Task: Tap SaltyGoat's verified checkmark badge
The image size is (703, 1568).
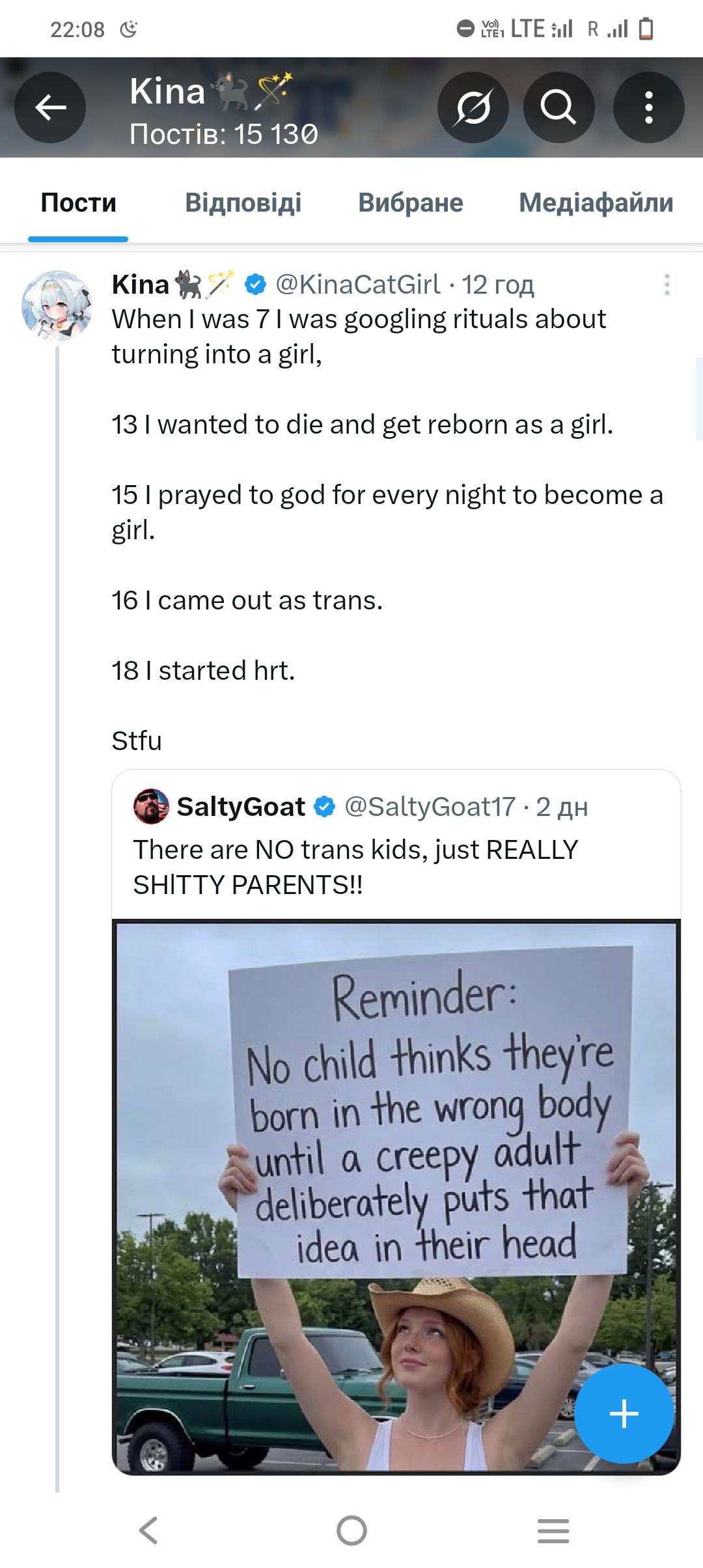Action: pos(325,807)
